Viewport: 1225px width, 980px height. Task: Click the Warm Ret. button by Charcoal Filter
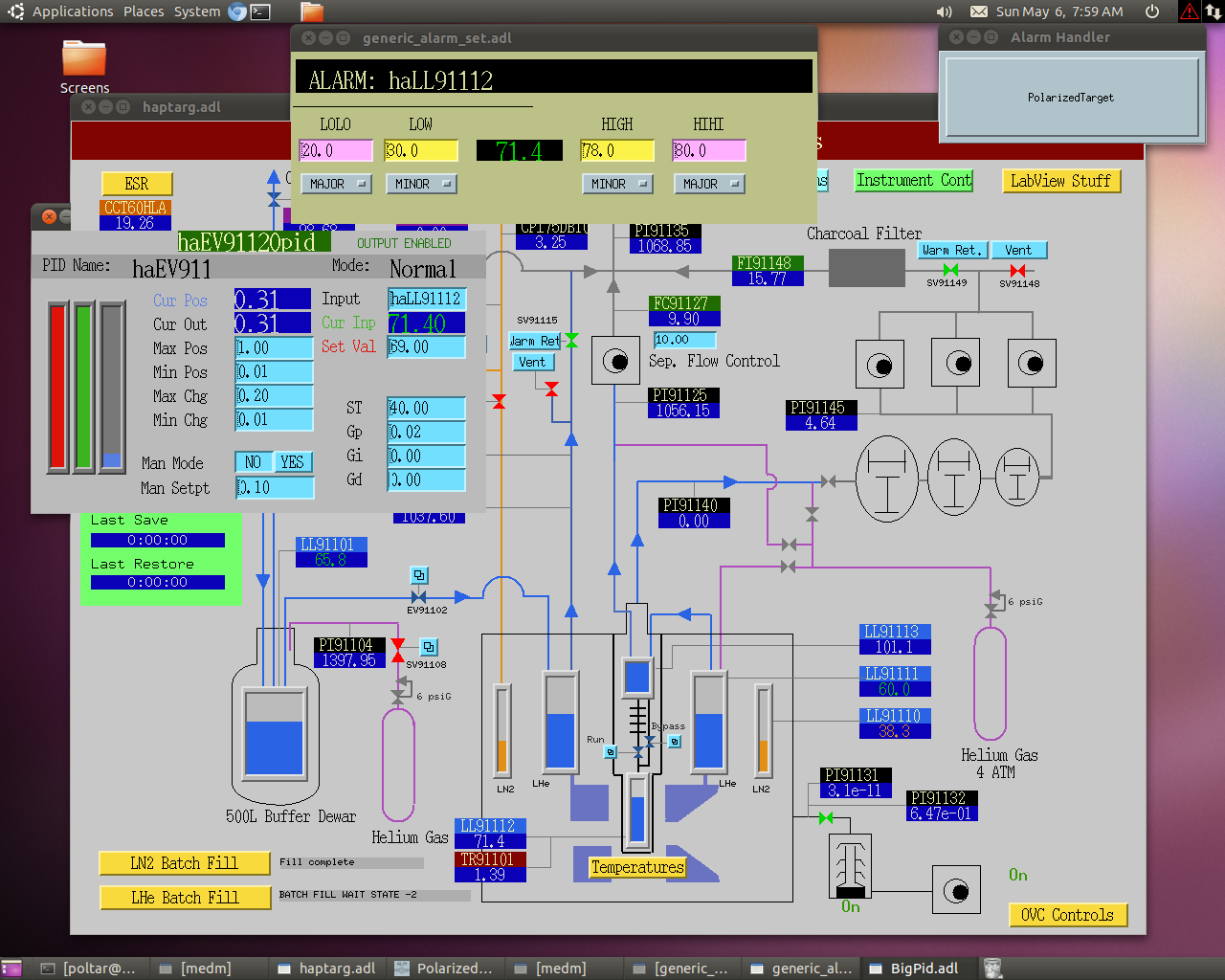pos(953,250)
